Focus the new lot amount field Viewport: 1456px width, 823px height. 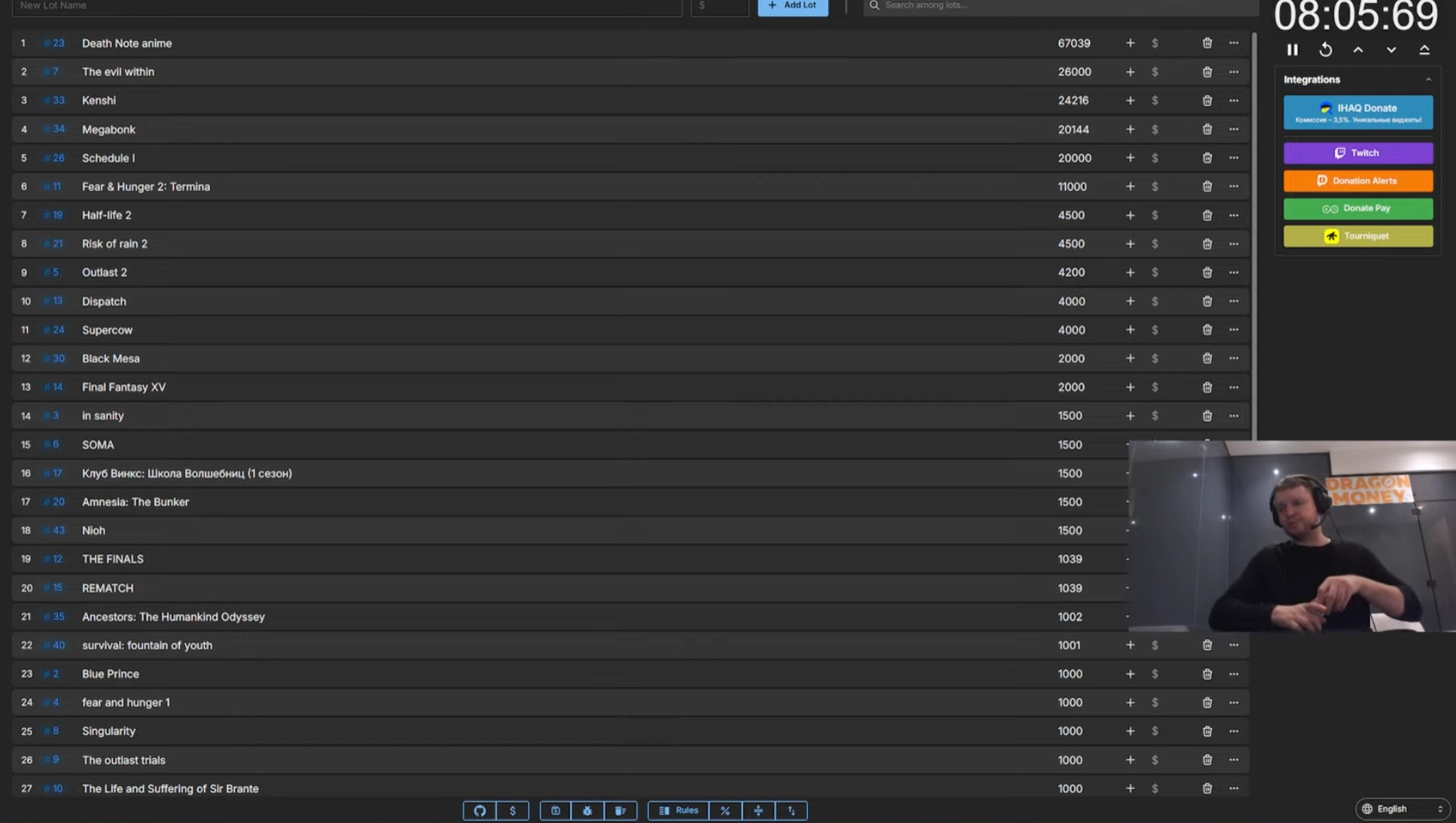[x=720, y=6]
